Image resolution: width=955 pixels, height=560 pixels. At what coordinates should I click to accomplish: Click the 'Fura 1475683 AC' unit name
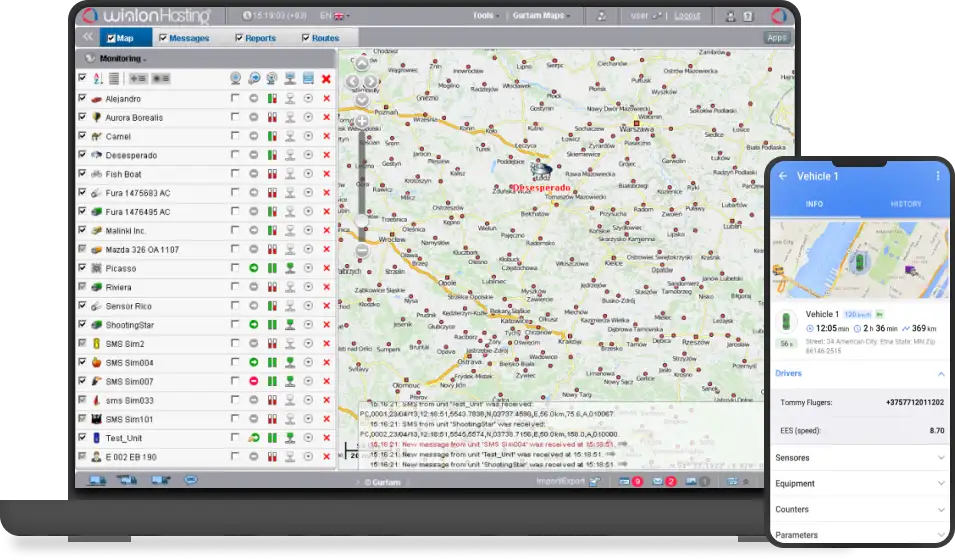coord(138,193)
